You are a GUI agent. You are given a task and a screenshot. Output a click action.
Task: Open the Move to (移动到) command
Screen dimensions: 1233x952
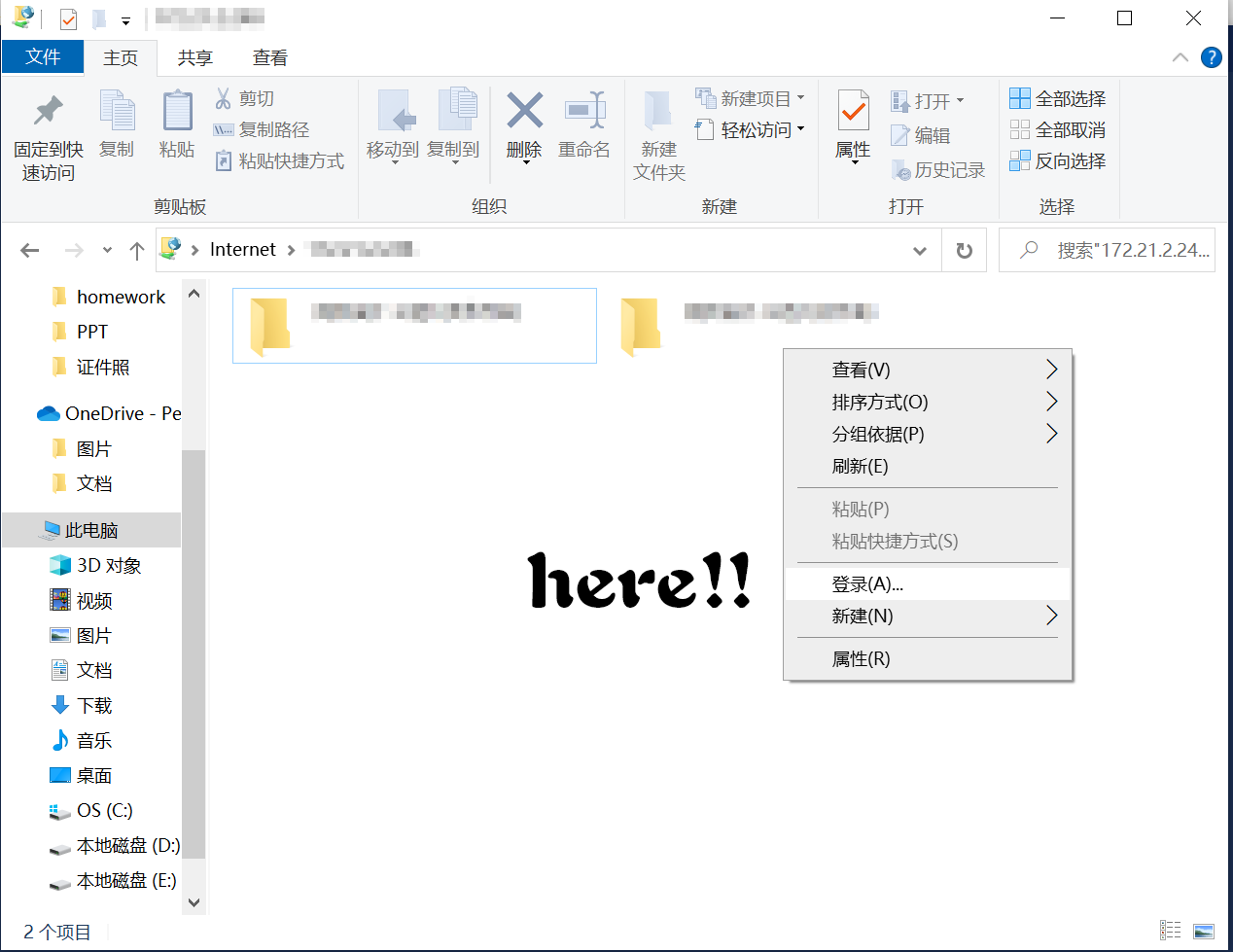coord(393,126)
